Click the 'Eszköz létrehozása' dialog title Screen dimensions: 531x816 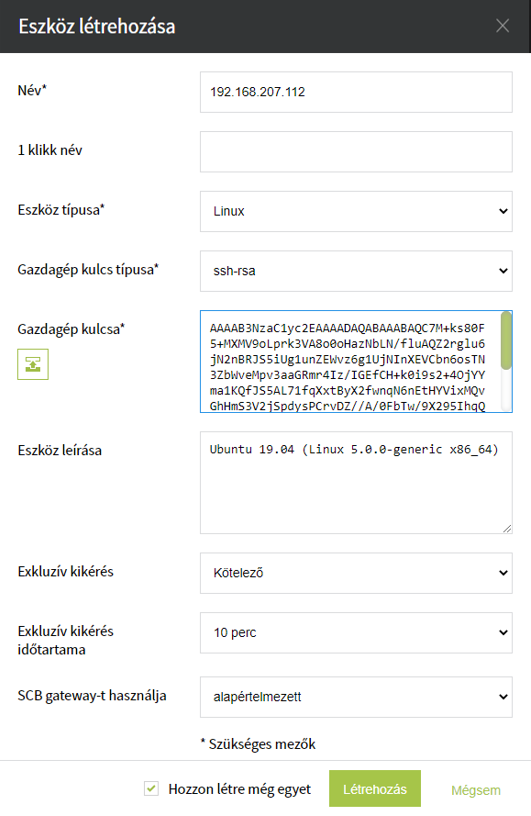(x=97, y=26)
